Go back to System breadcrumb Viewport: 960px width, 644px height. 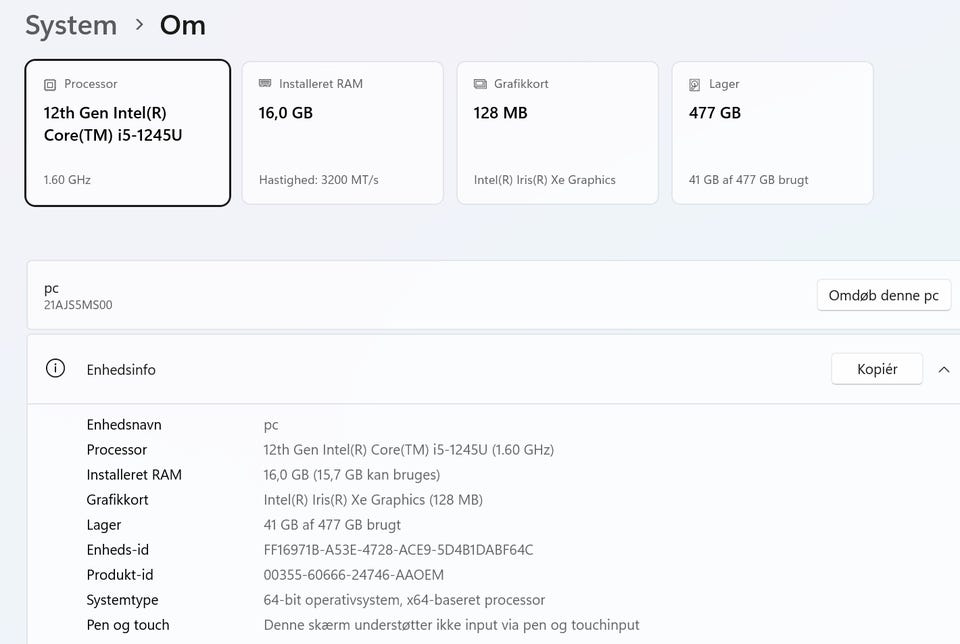(x=71, y=26)
